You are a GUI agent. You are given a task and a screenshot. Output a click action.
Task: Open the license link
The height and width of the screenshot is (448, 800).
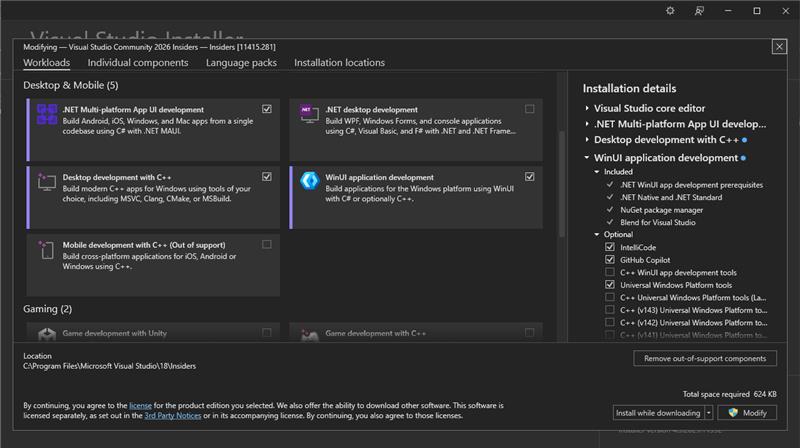coord(140,406)
